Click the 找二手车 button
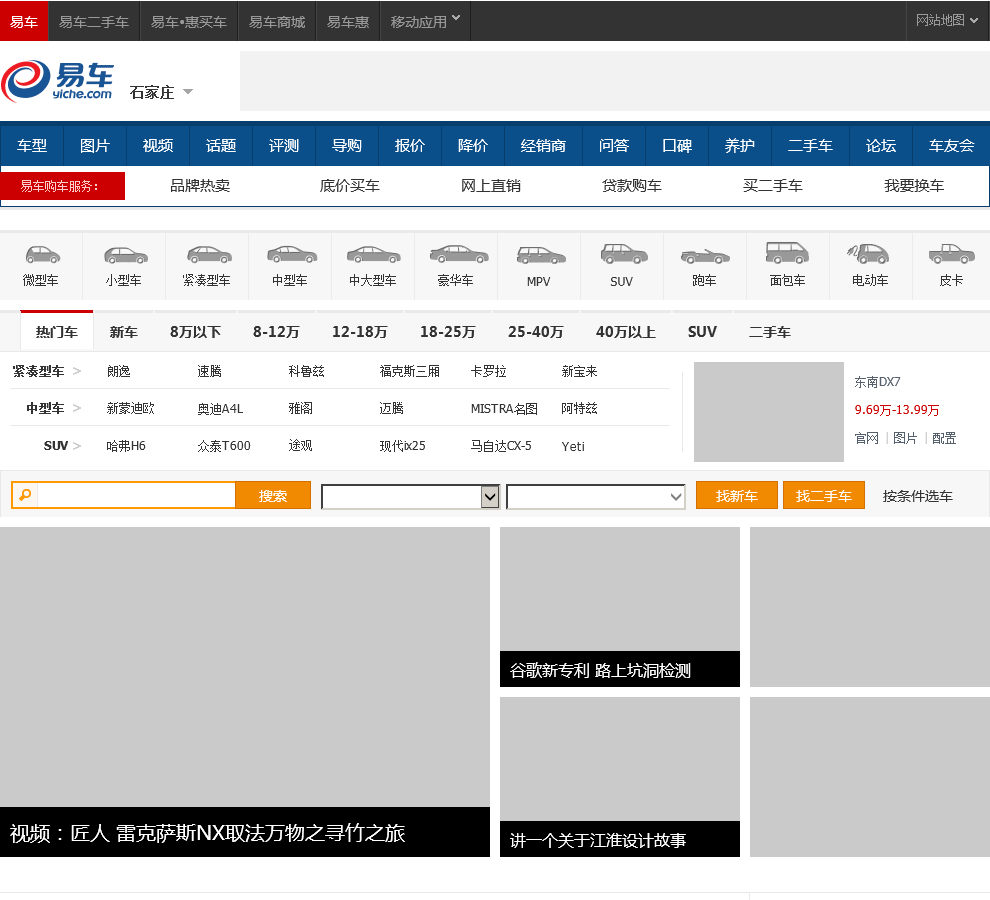Screen dimensions: 990x900 click(x=823, y=495)
